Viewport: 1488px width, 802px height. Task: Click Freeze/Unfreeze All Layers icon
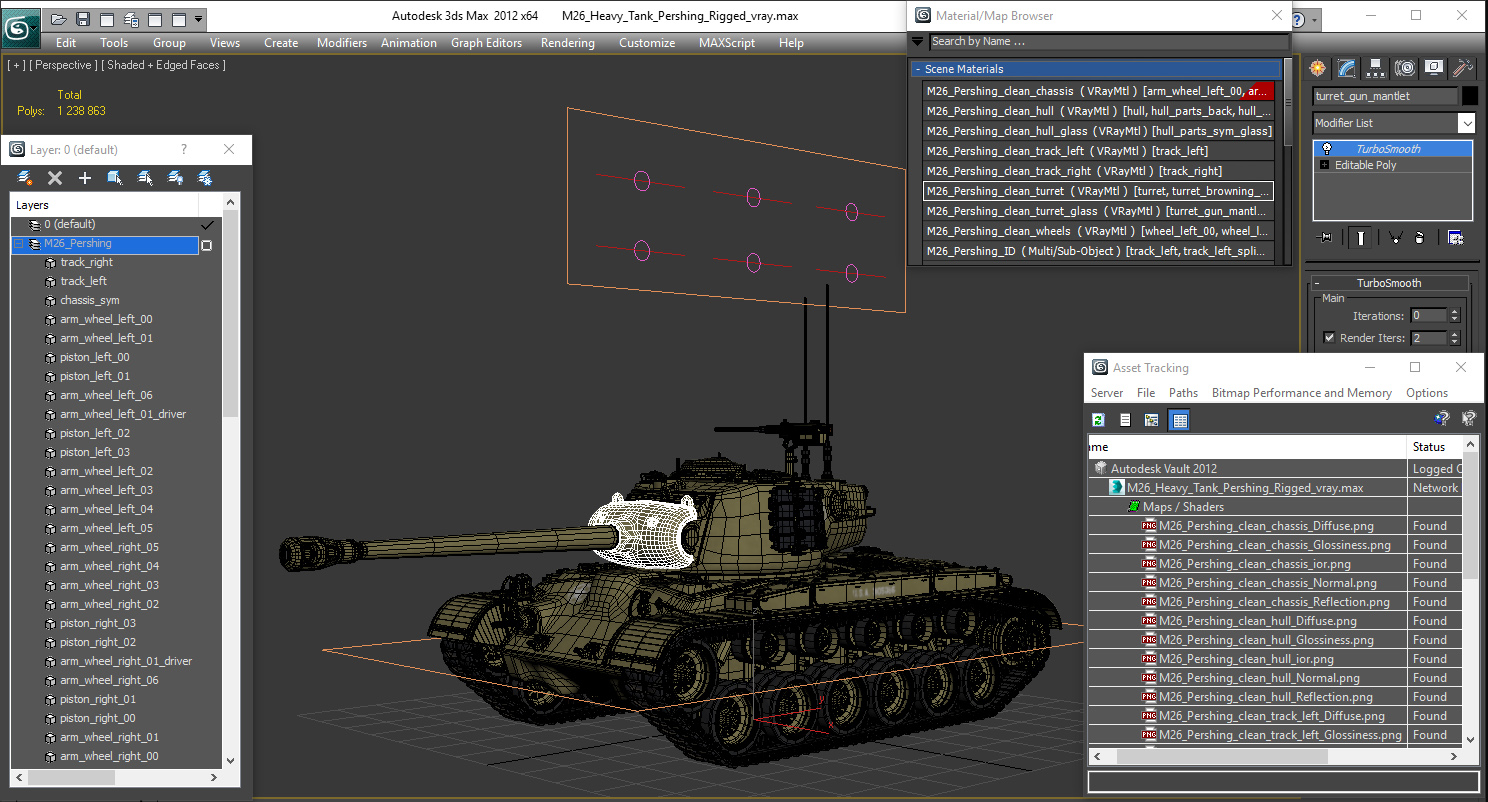click(x=205, y=178)
